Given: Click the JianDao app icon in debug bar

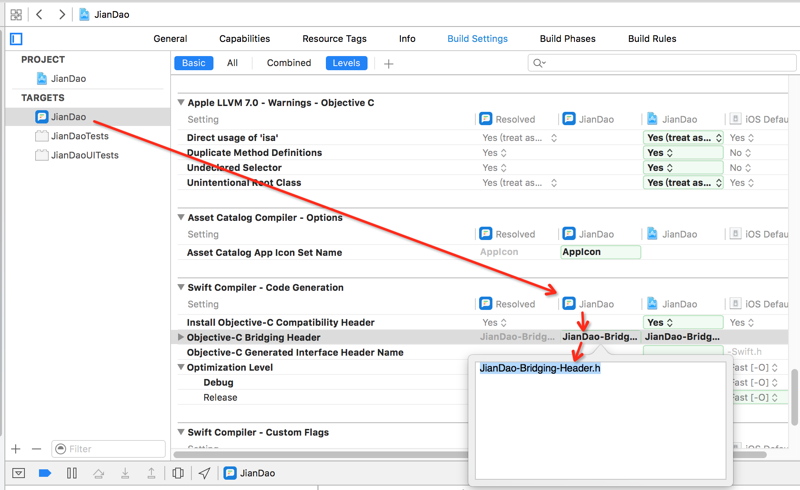Looking at the screenshot, I should point(230,473).
